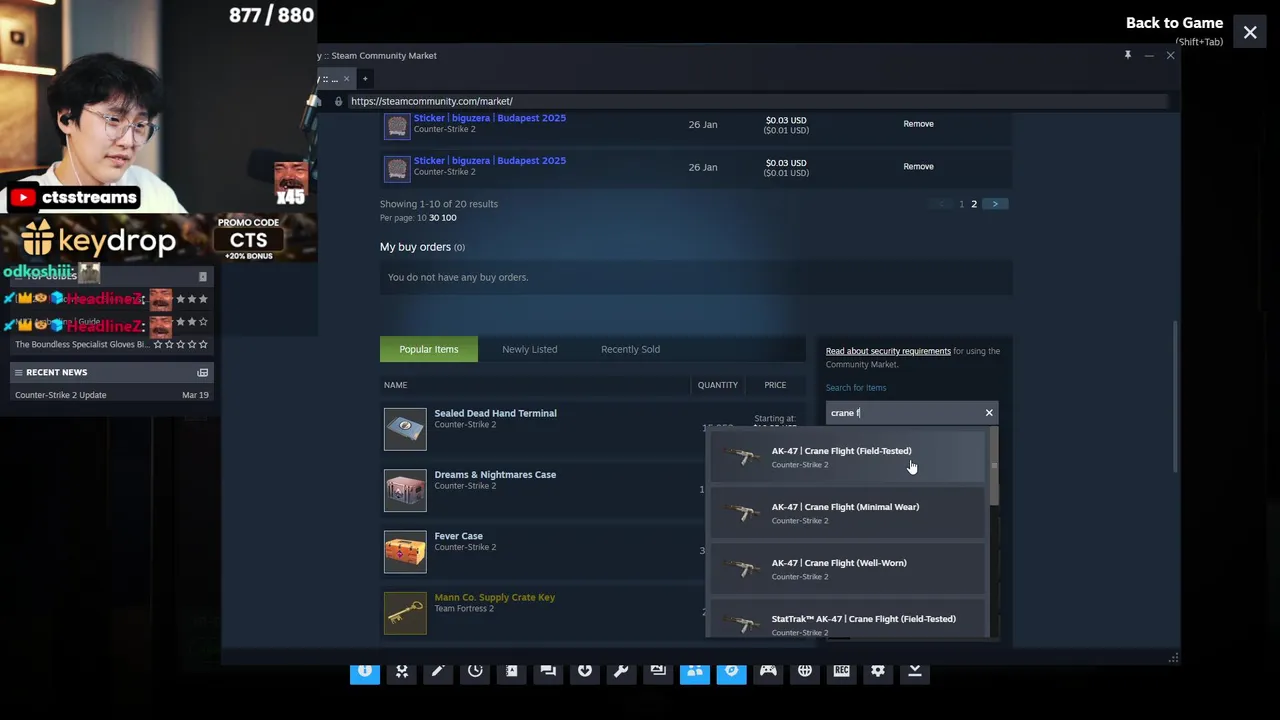This screenshot has height=720, width=1280.
Task: Open the Mann Co. Supply Crate Key listing
Action: (x=494, y=598)
